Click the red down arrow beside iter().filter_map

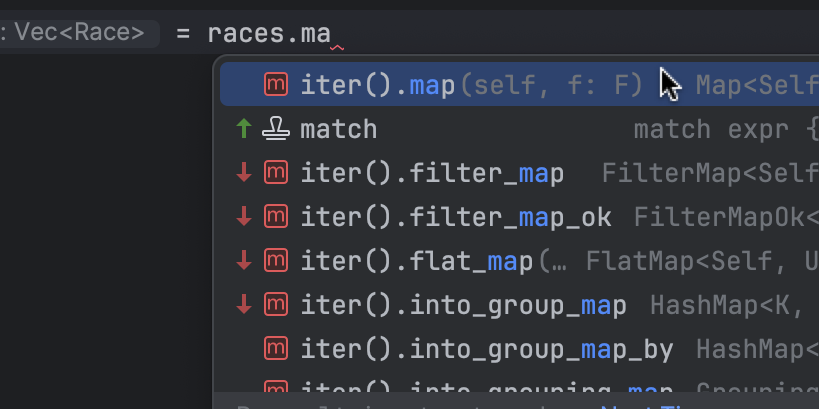243,173
